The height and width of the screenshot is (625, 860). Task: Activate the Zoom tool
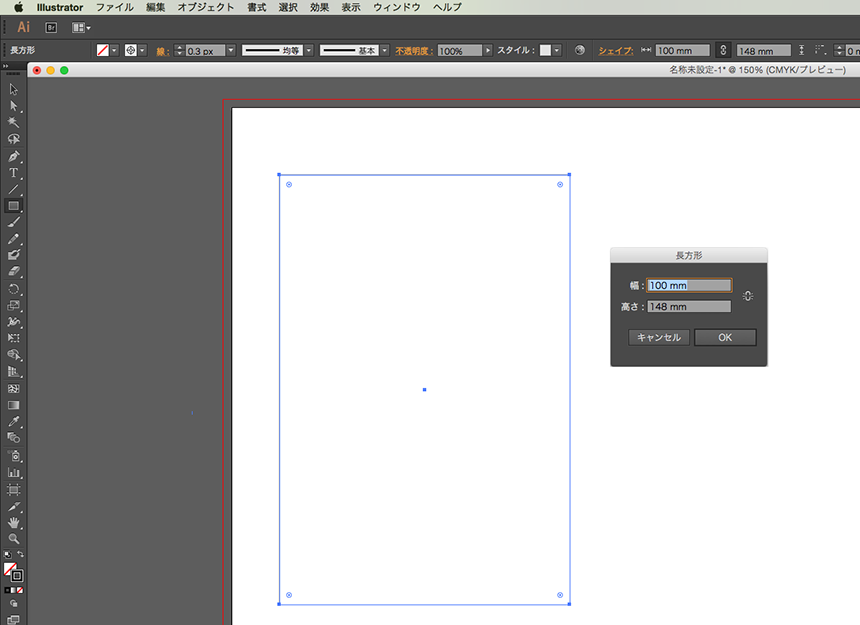(14, 538)
